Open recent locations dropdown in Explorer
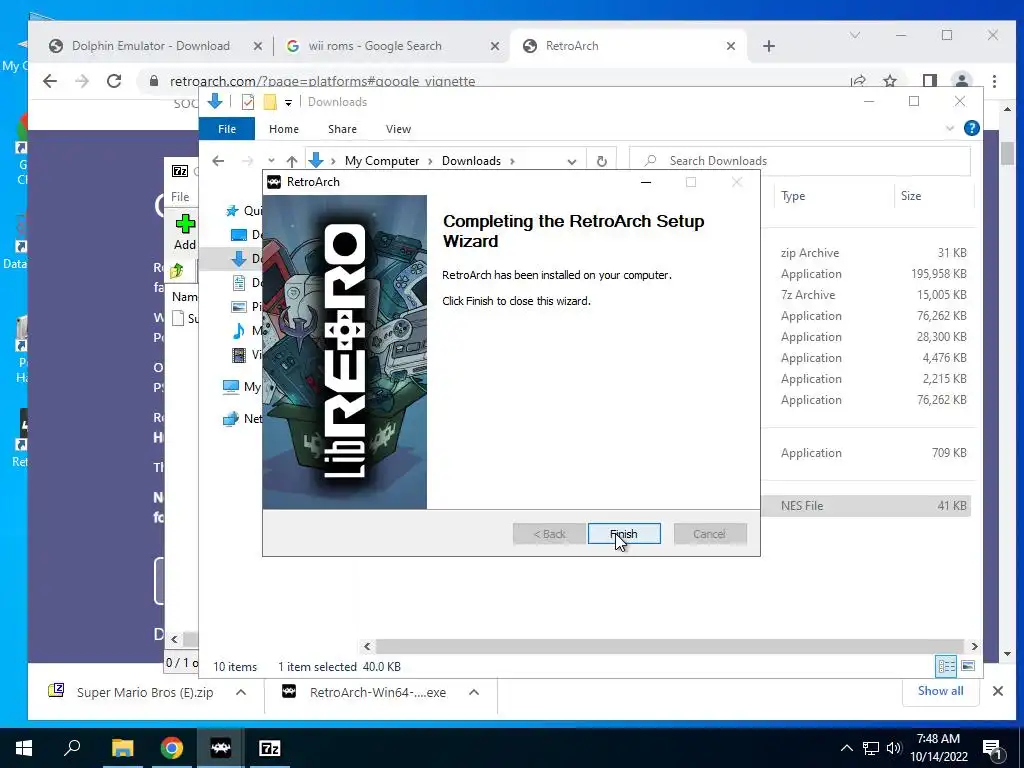This screenshot has width=1024, height=768. point(271,161)
